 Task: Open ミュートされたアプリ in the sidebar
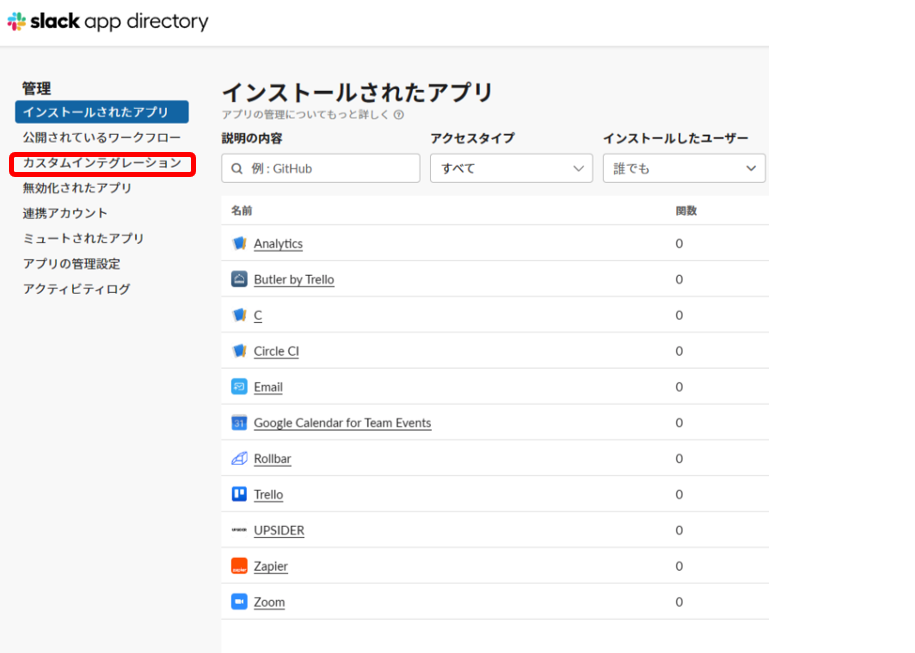(x=83, y=238)
